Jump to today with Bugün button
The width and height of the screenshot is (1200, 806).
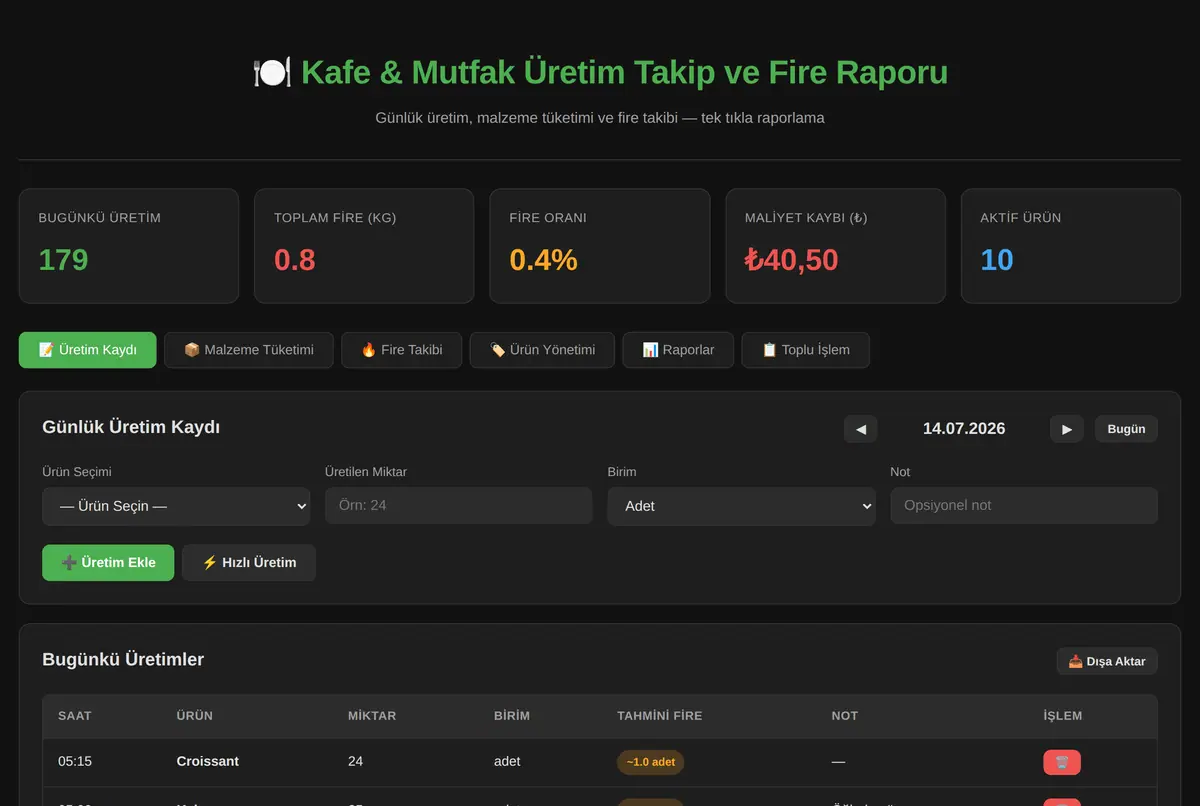click(1126, 429)
